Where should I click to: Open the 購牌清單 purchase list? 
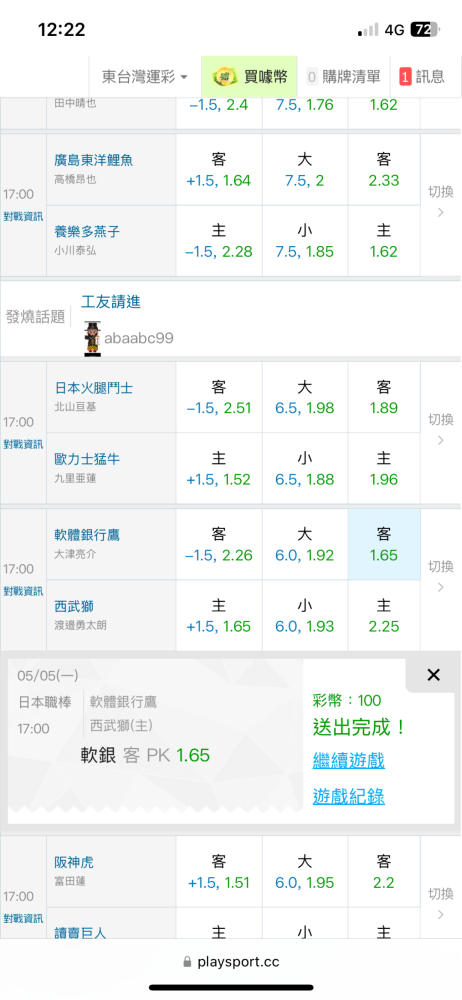344,77
